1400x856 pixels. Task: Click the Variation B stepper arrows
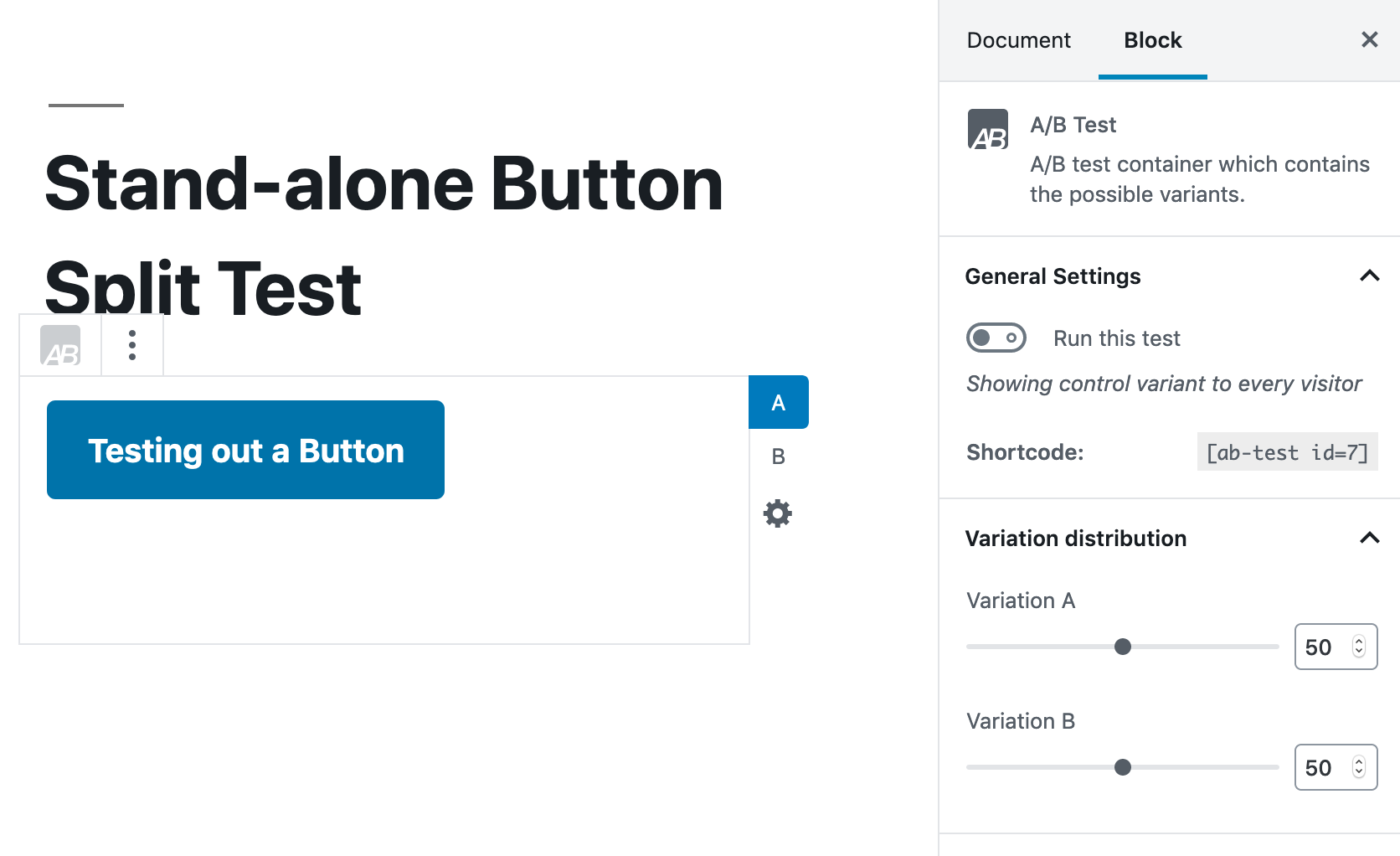tap(1359, 767)
